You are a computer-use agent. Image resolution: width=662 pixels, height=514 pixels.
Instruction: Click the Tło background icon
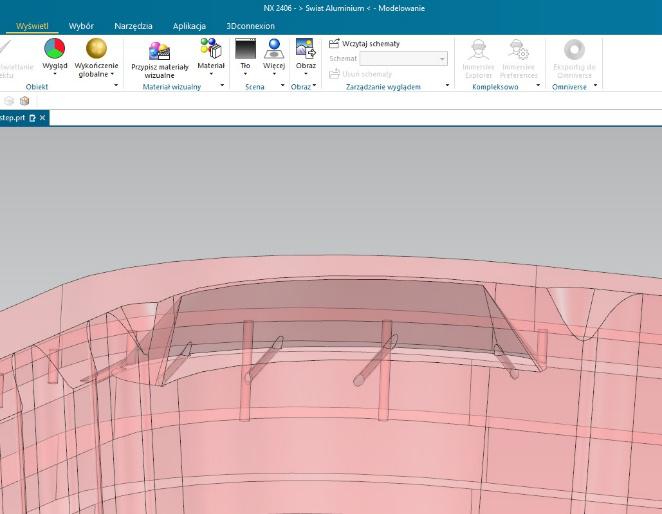point(245,48)
